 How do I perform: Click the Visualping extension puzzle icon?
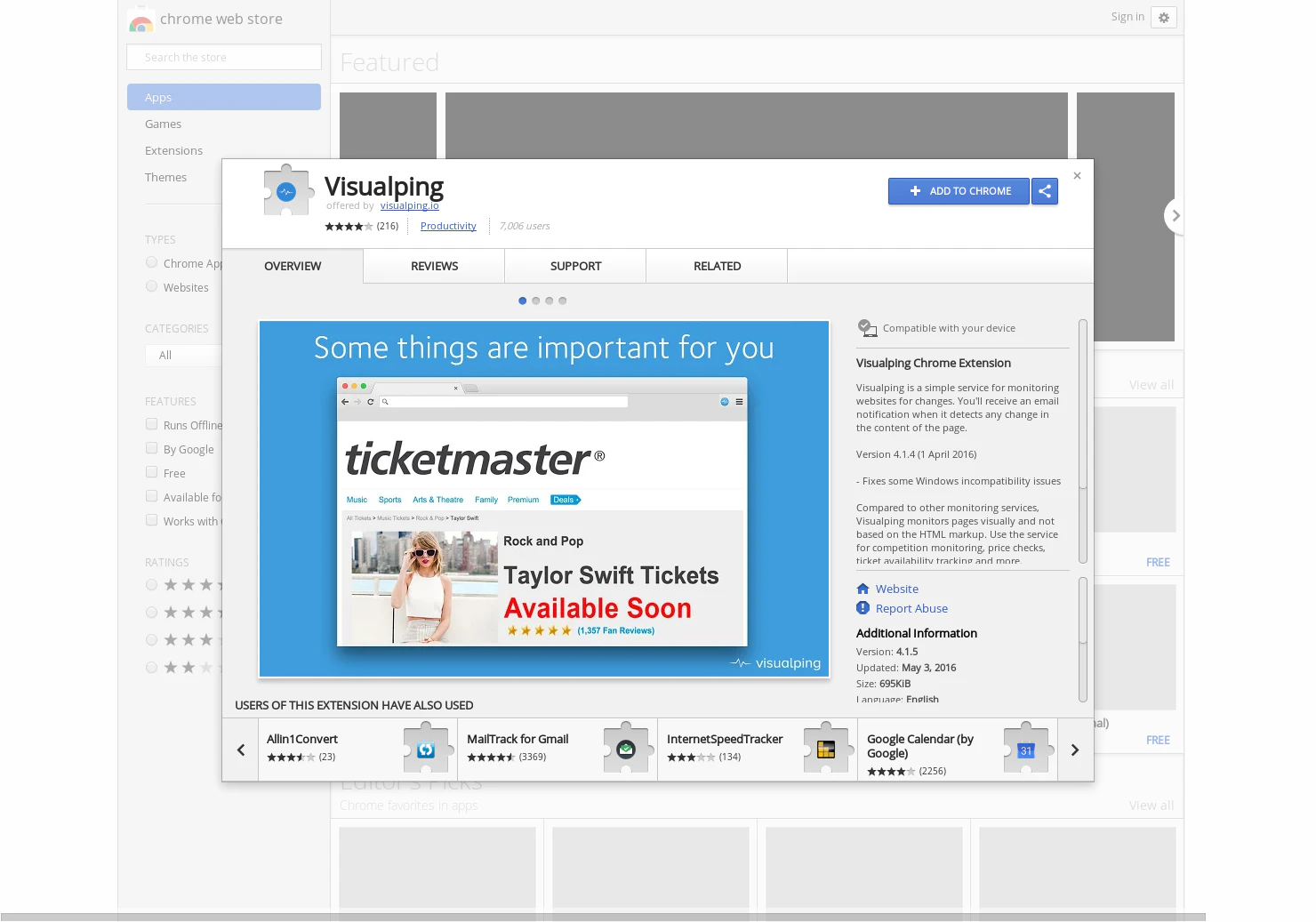pos(288,189)
